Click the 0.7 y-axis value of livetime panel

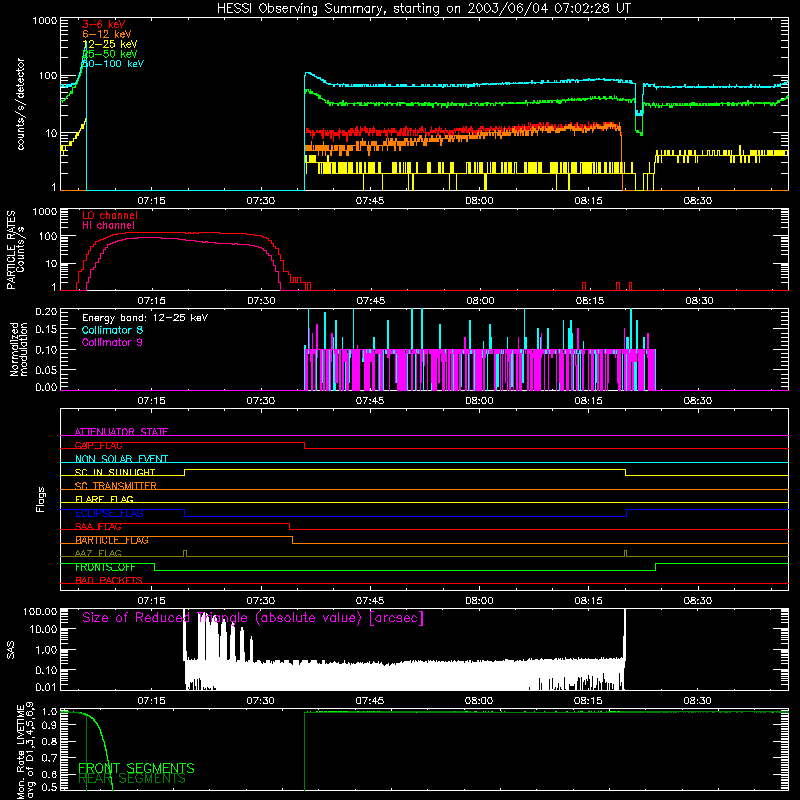(49, 758)
